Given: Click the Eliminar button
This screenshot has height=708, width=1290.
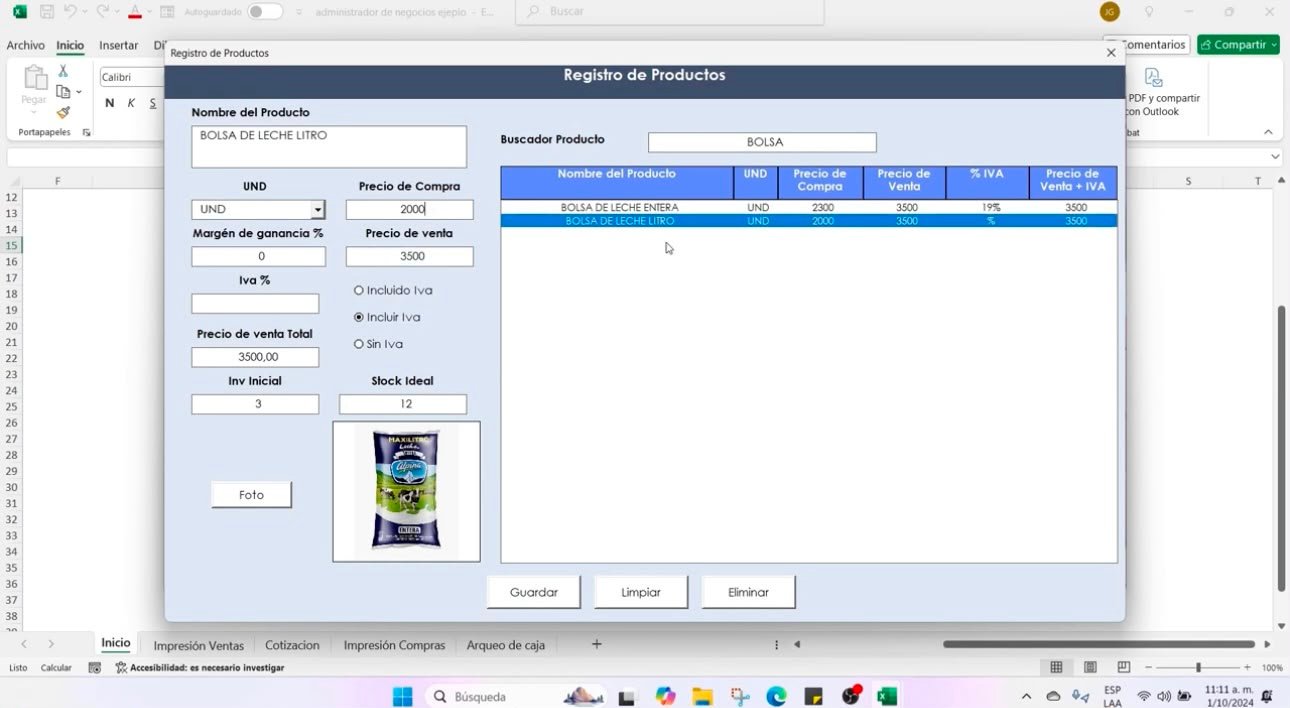Looking at the screenshot, I should tap(748, 592).
